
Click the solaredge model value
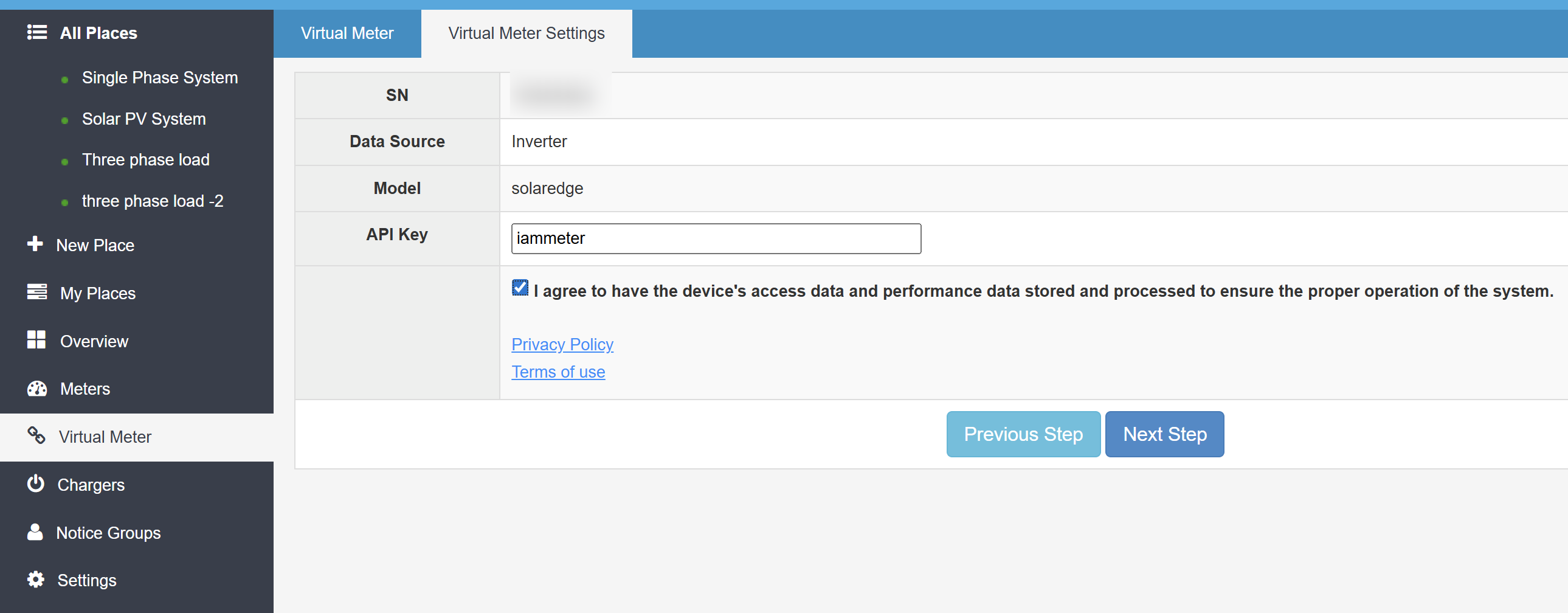[547, 188]
